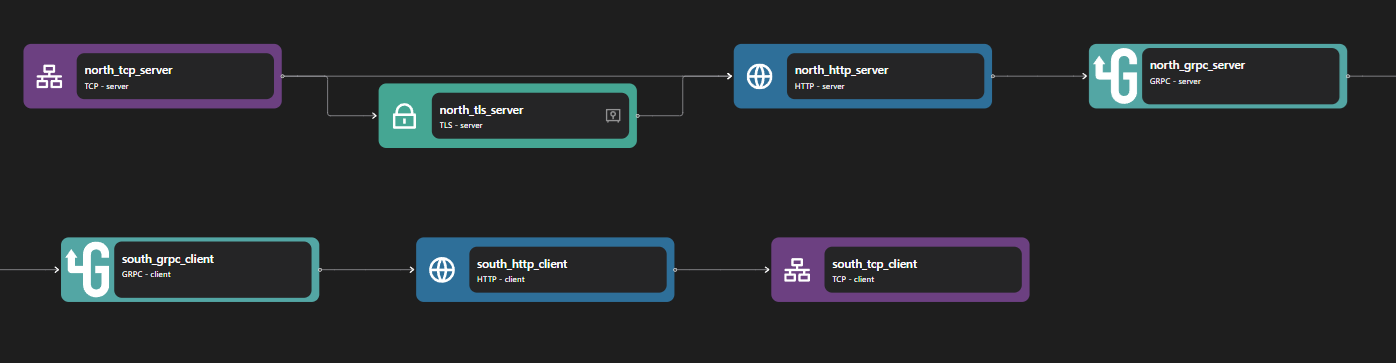Click the output port of north_tls_server
The width and height of the screenshot is (1396, 363).
(x=638, y=116)
